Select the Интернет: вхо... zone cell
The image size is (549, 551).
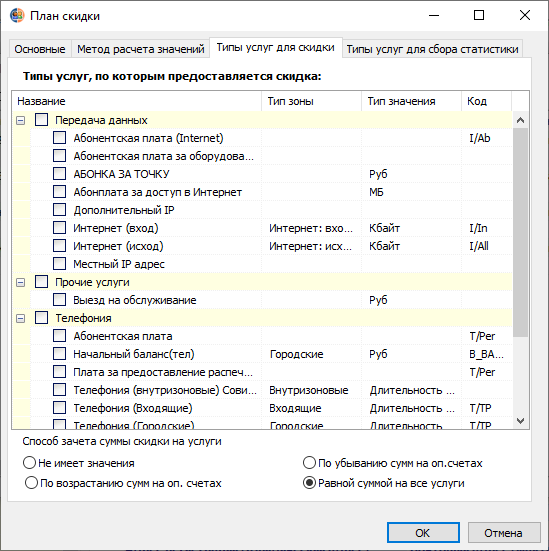pyautogui.click(x=311, y=228)
